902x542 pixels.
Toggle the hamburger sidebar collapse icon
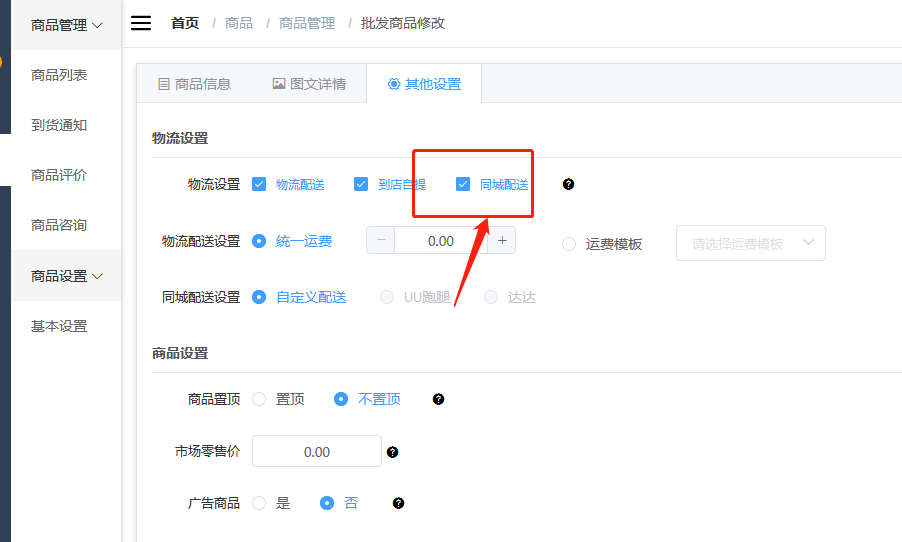coord(141,23)
